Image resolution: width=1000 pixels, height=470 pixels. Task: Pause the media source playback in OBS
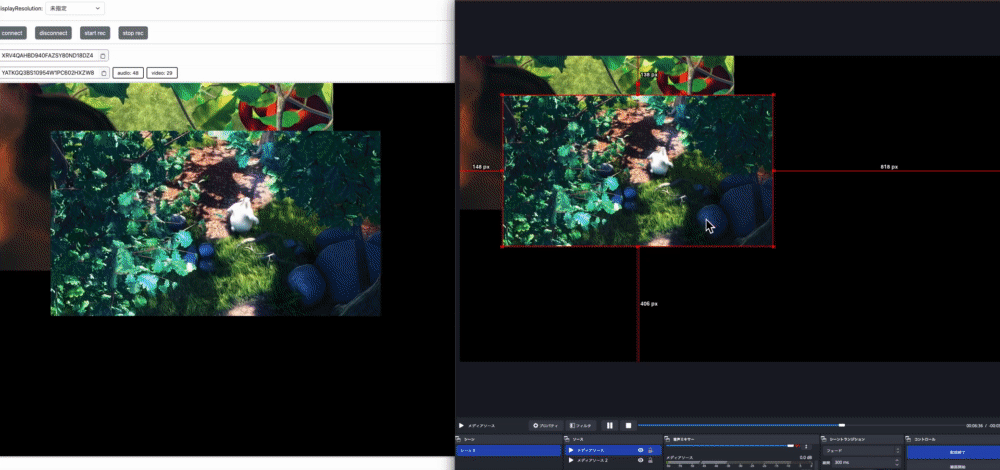[610, 425]
